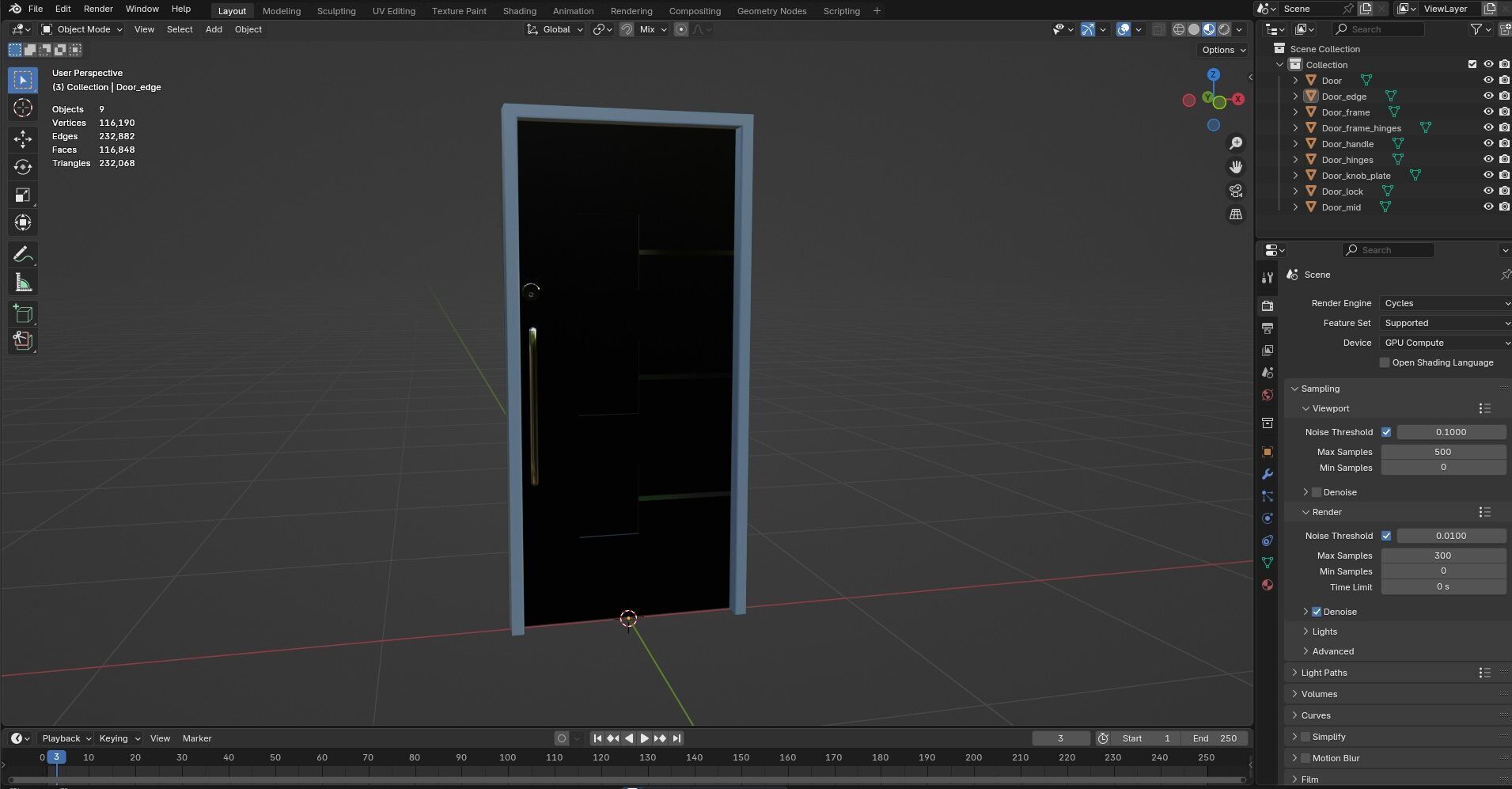Open the View Layer properties tab

(x=1268, y=350)
